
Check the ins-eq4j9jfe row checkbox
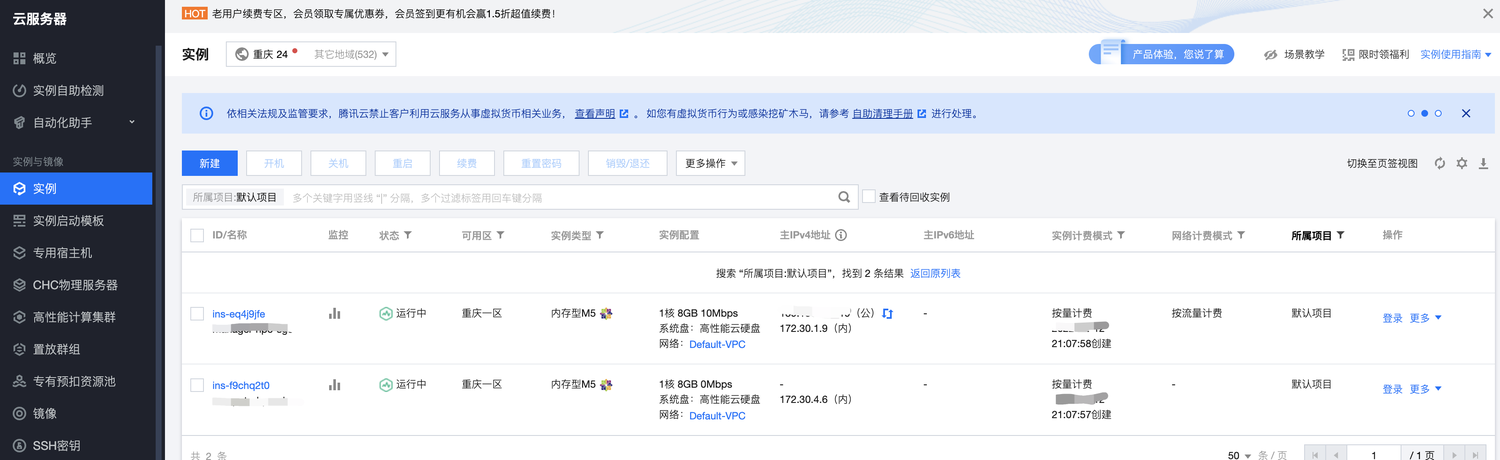[x=197, y=314]
